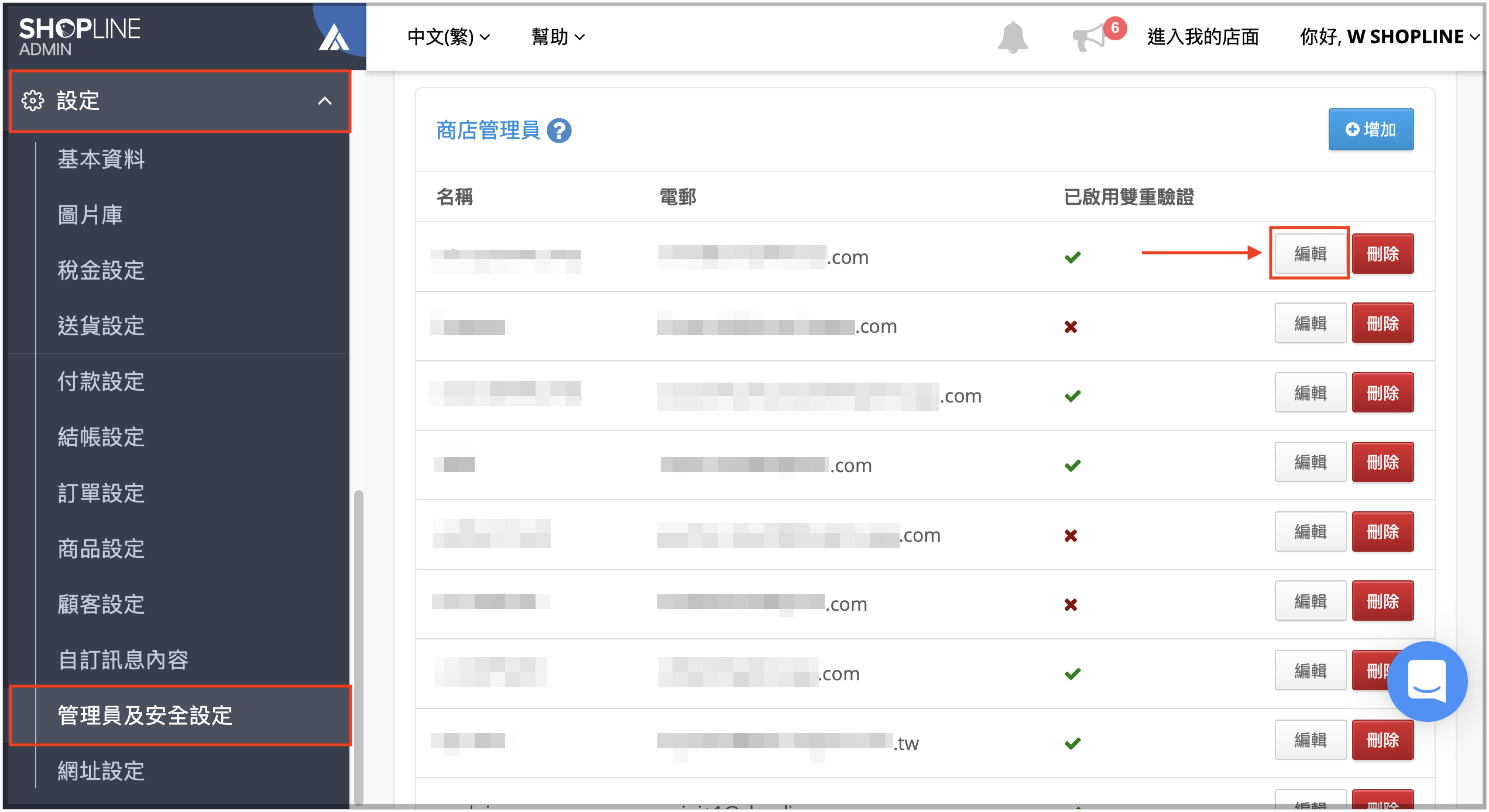The width and height of the screenshot is (1489, 812).
Task: Open 顧客設定 in the sidebar
Action: tap(101, 604)
